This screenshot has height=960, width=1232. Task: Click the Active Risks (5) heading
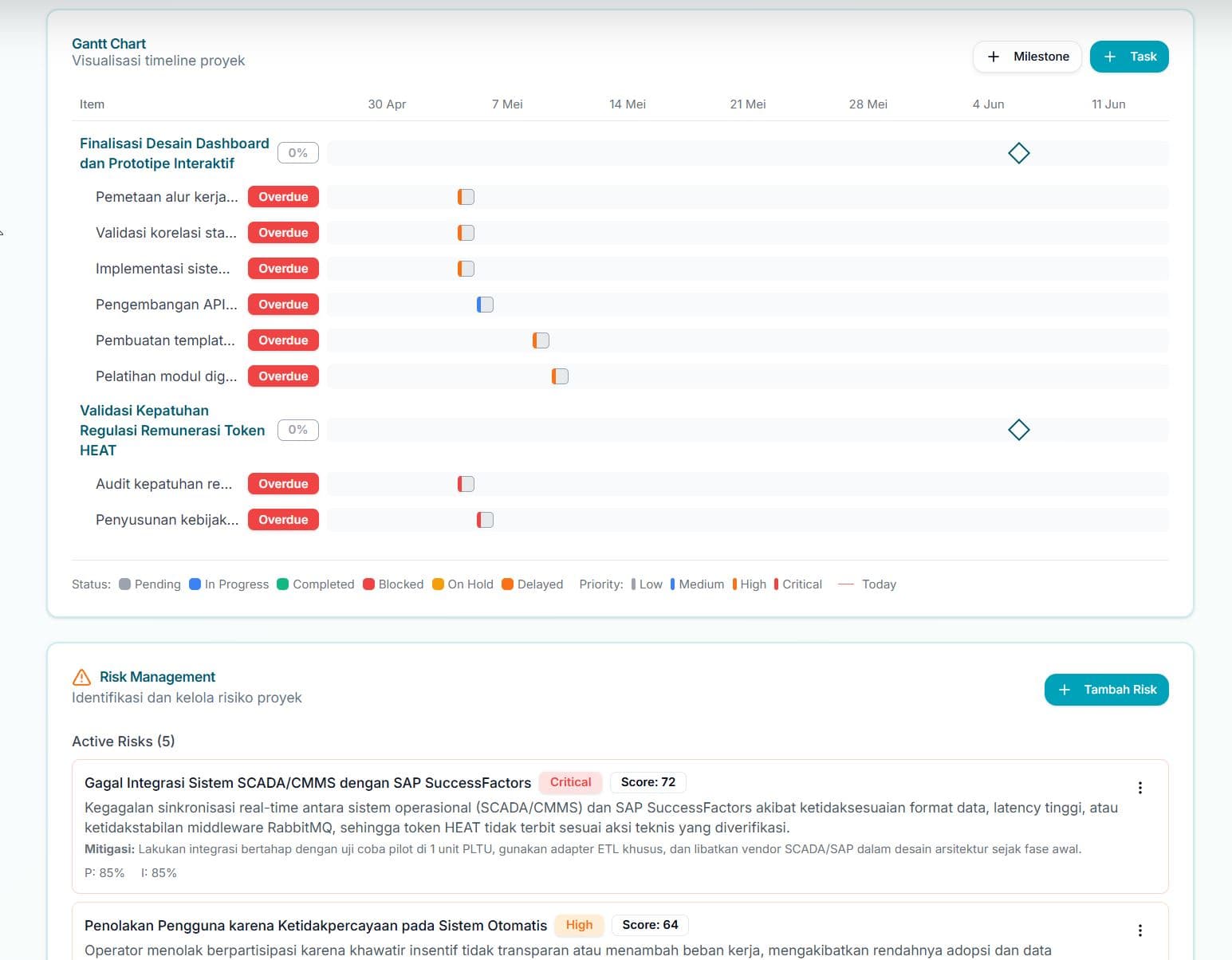124,742
